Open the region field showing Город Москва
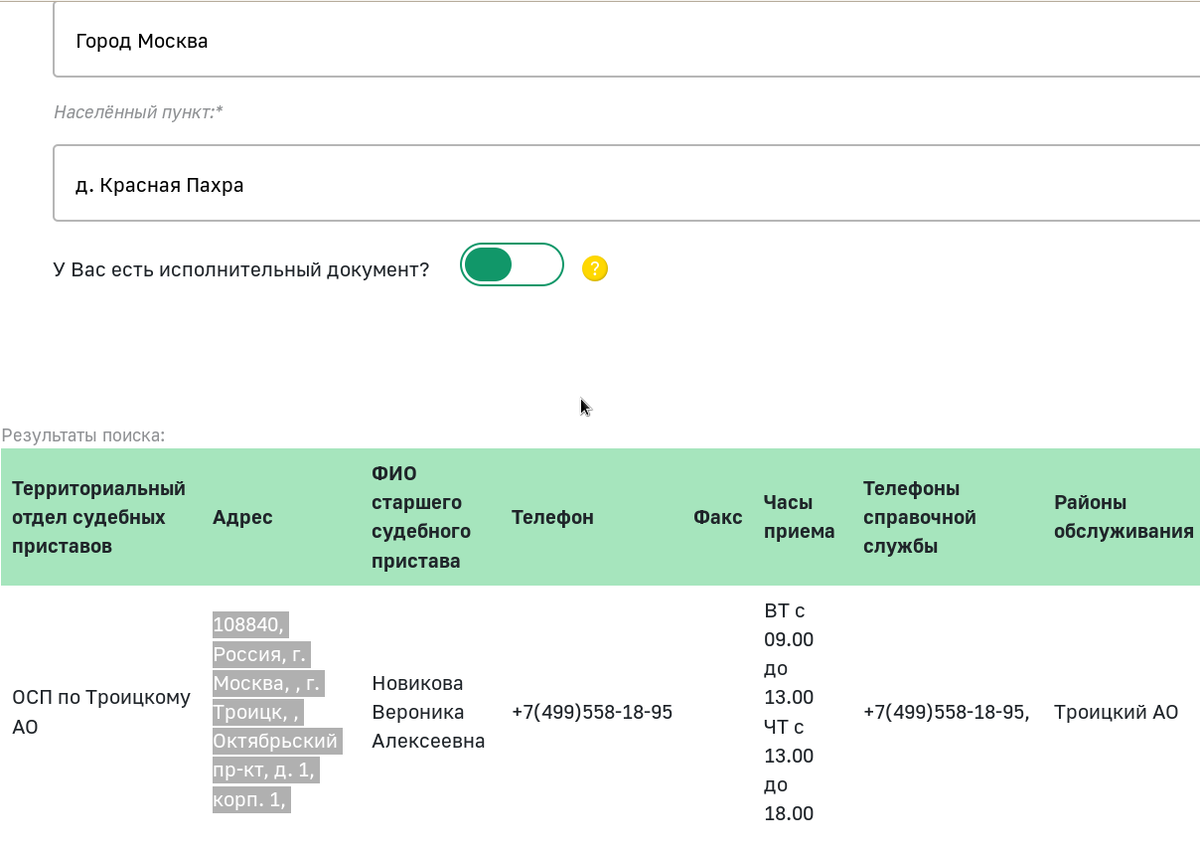The height and width of the screenshot is (857, 1200). click(x=627, y=40)
